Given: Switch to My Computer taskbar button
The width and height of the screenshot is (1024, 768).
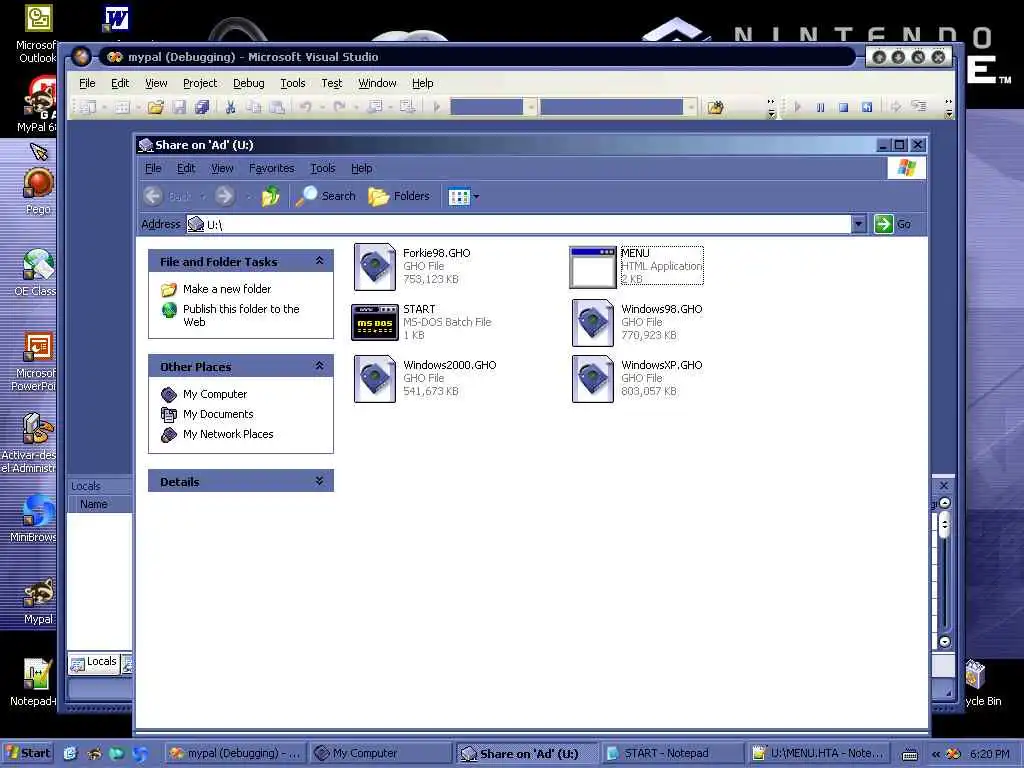Looking at the screenshot, I should (x=379, y=753).
